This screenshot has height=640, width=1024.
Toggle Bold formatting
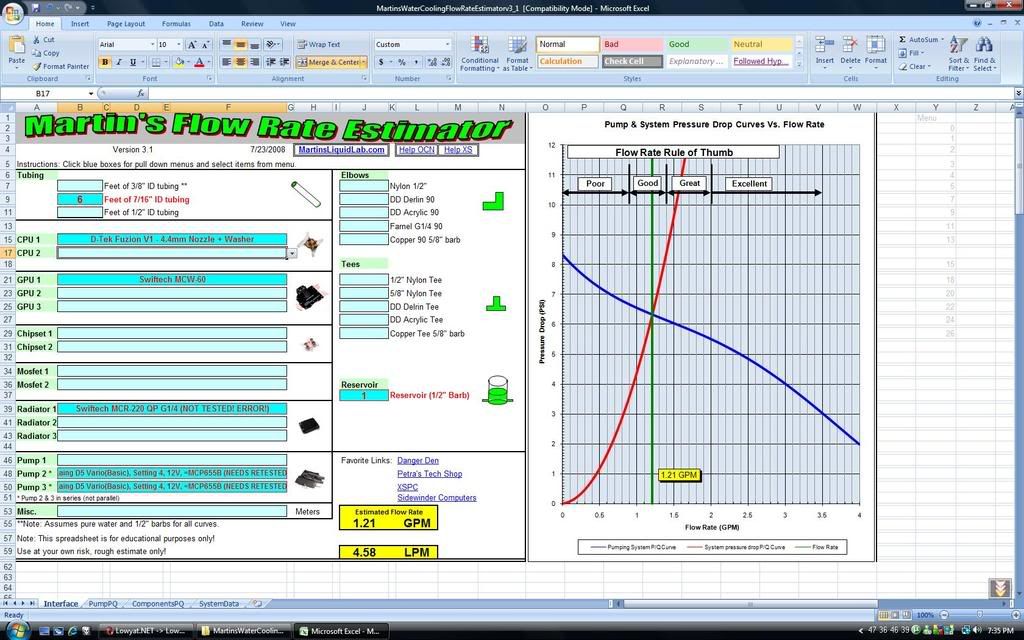click(104, 62)
